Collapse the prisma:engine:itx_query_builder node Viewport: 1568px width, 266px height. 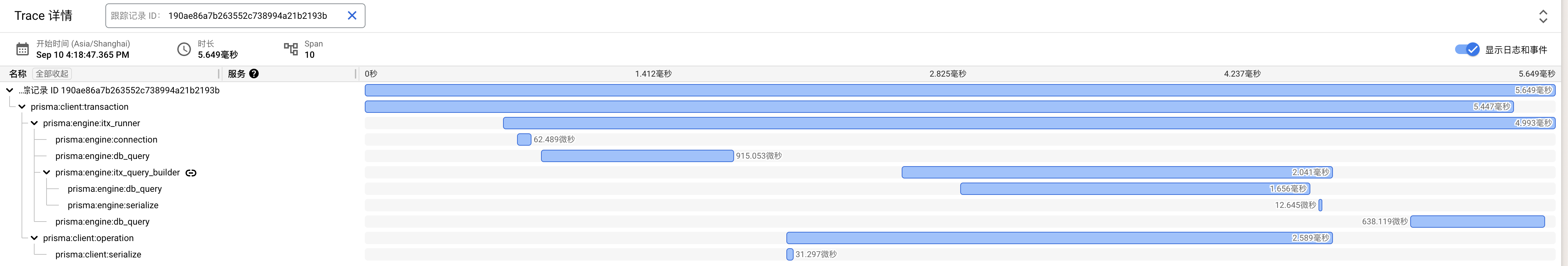tap(46, 172)
